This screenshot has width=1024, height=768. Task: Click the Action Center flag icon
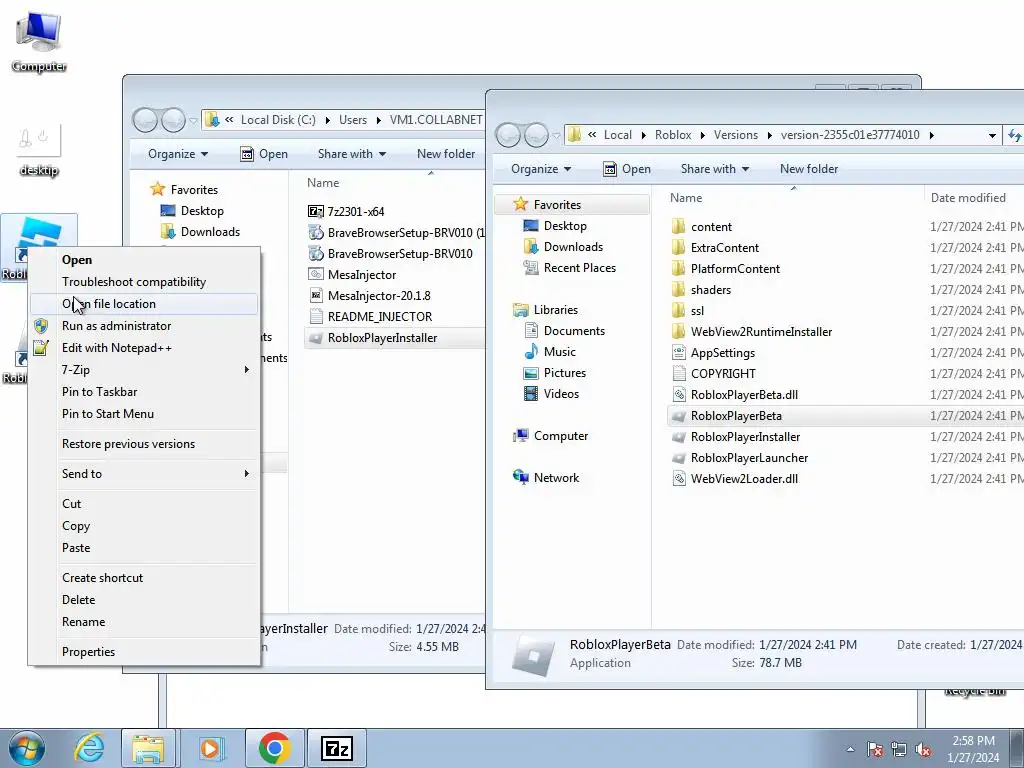[x=875, y=749]
